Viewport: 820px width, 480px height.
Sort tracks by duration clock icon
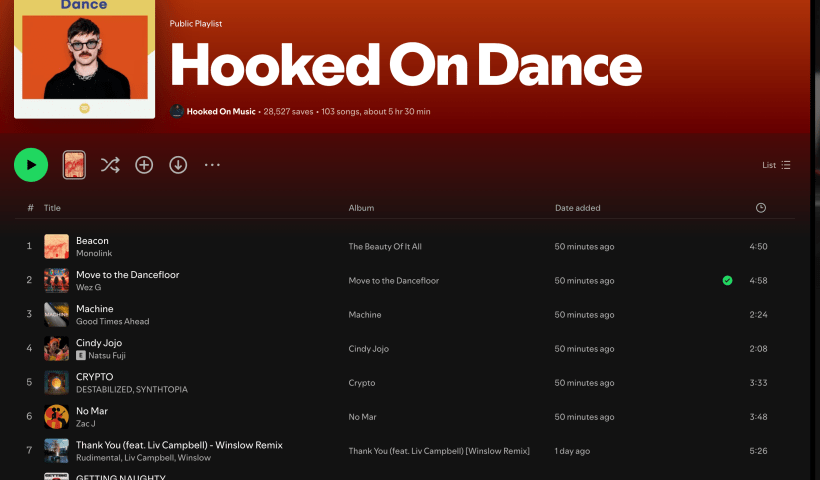760,208
